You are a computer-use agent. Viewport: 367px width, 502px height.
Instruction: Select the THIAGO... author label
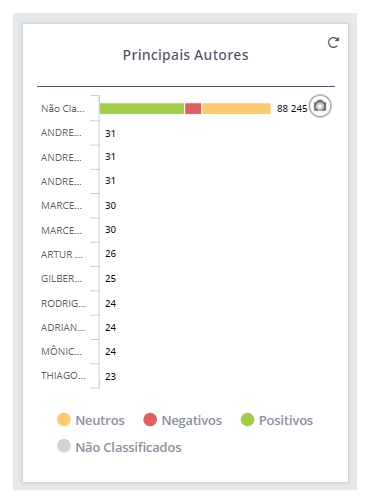(63, 376)
